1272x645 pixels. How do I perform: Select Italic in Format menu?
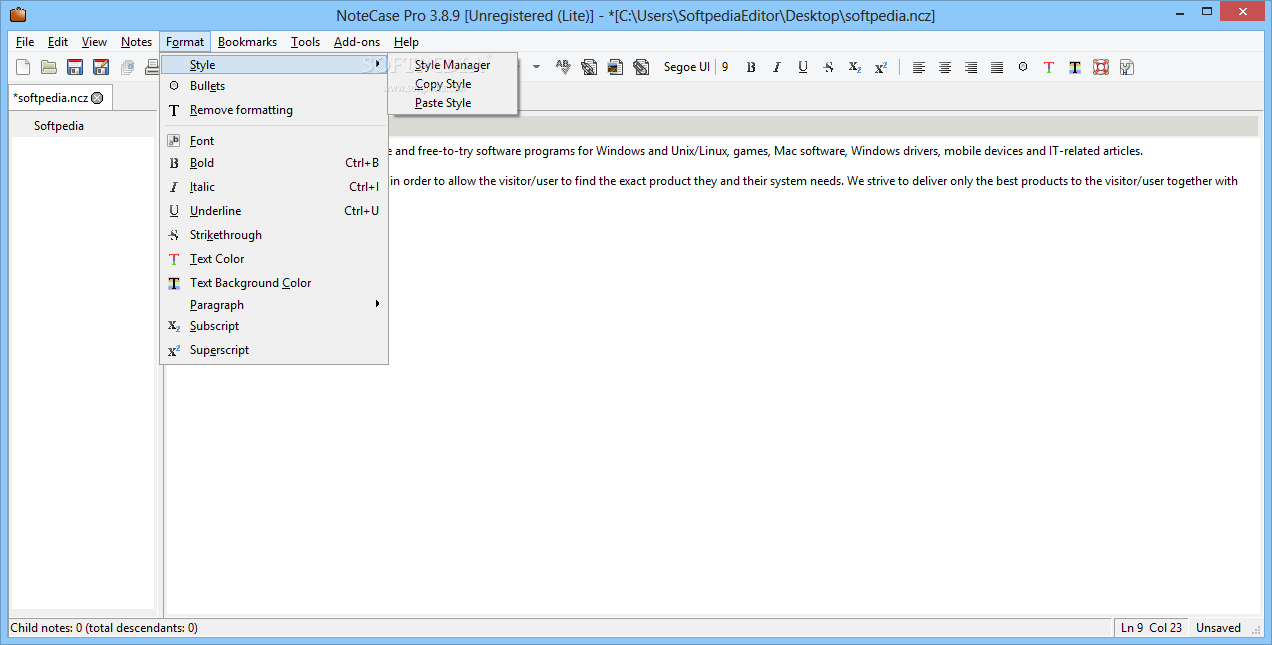(x=274, y=187)
